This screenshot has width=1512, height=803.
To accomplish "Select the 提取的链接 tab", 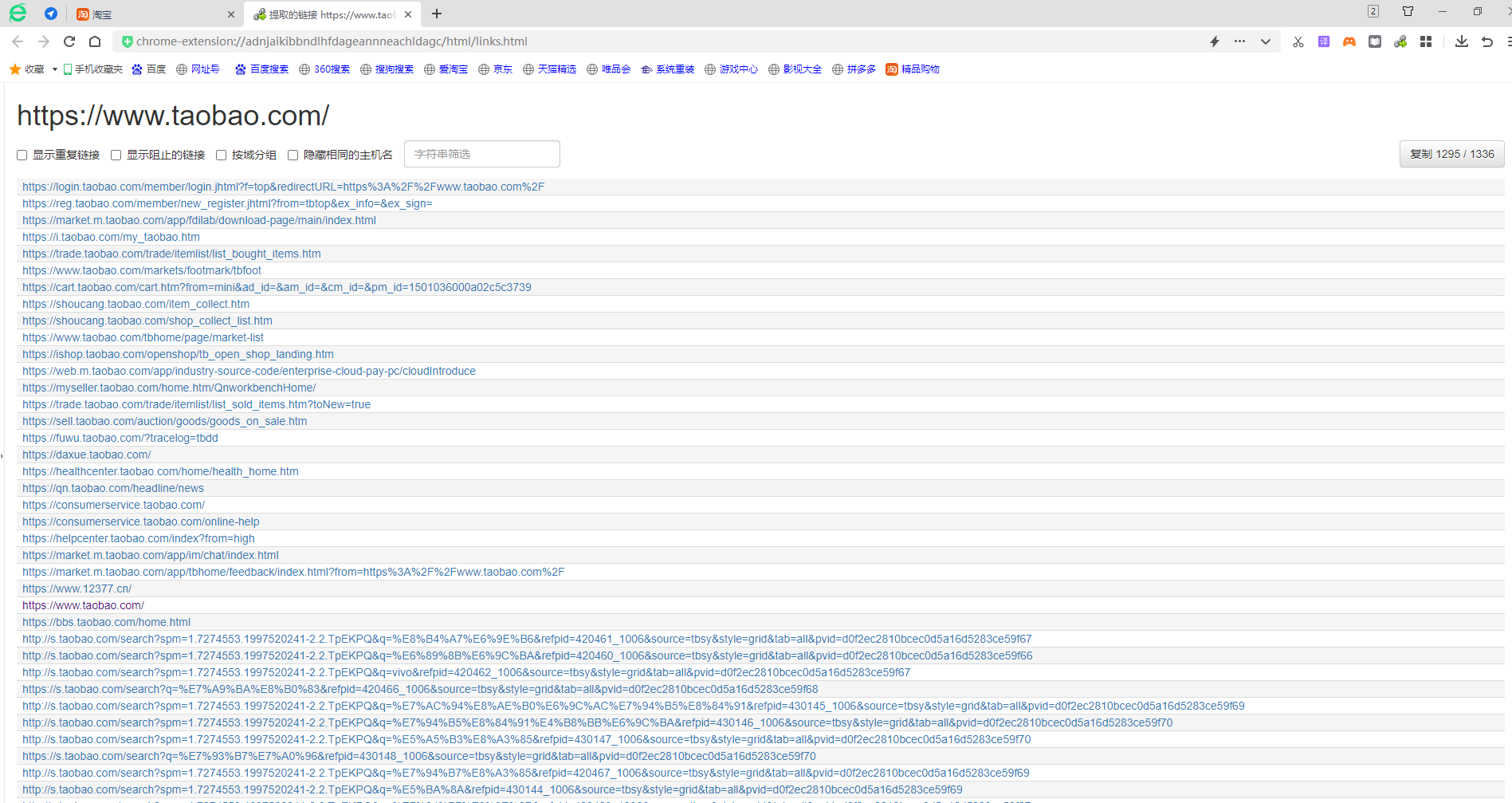I will 332,14.
